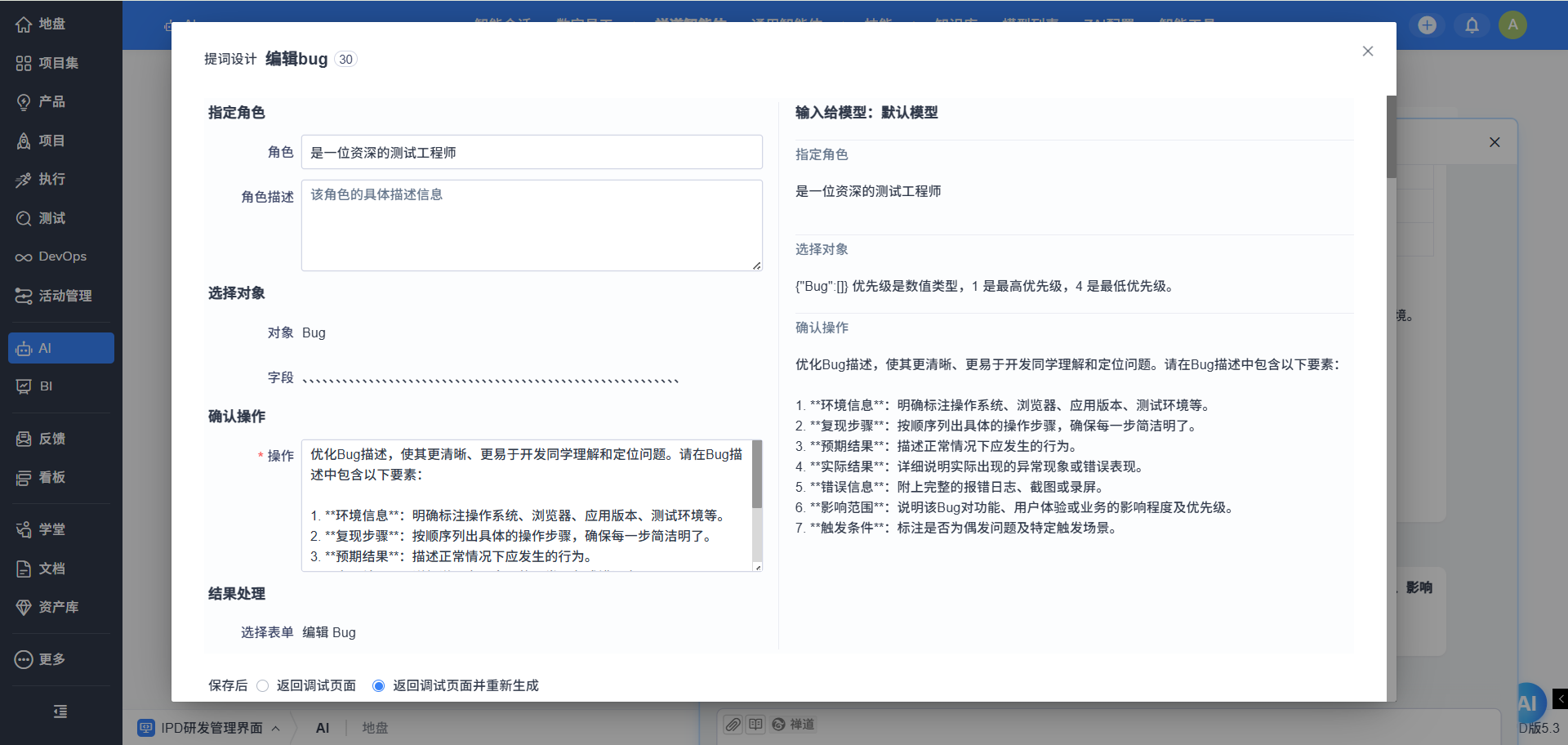Open 活动管理 icon in sidebar
This screenshot has height=745, width=1568.
[x=24, y=296]
